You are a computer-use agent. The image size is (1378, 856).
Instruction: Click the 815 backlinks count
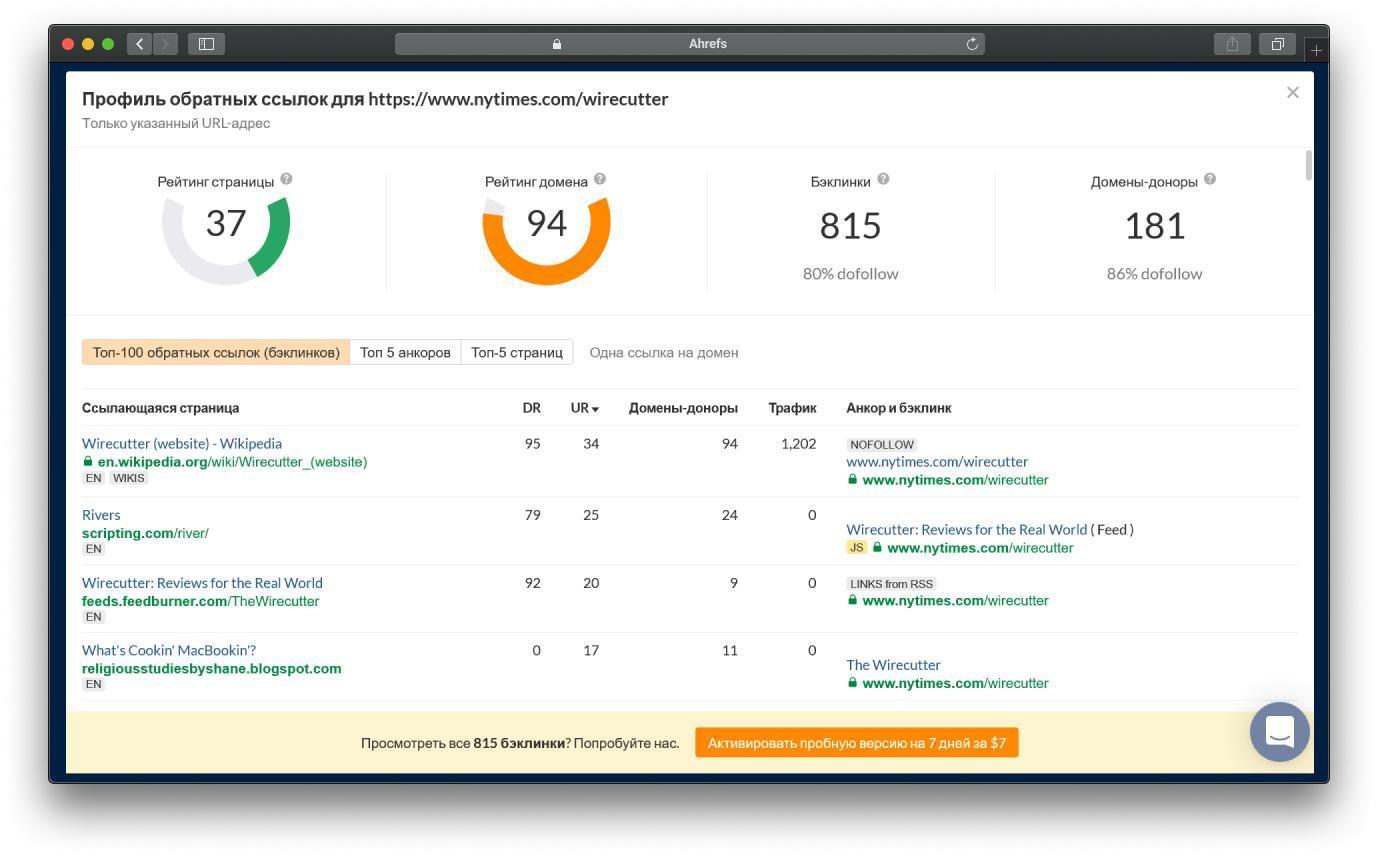click(850, 226)
